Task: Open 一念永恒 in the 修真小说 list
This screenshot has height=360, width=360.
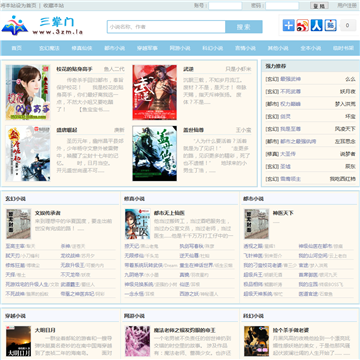Action: click(134, 294)
